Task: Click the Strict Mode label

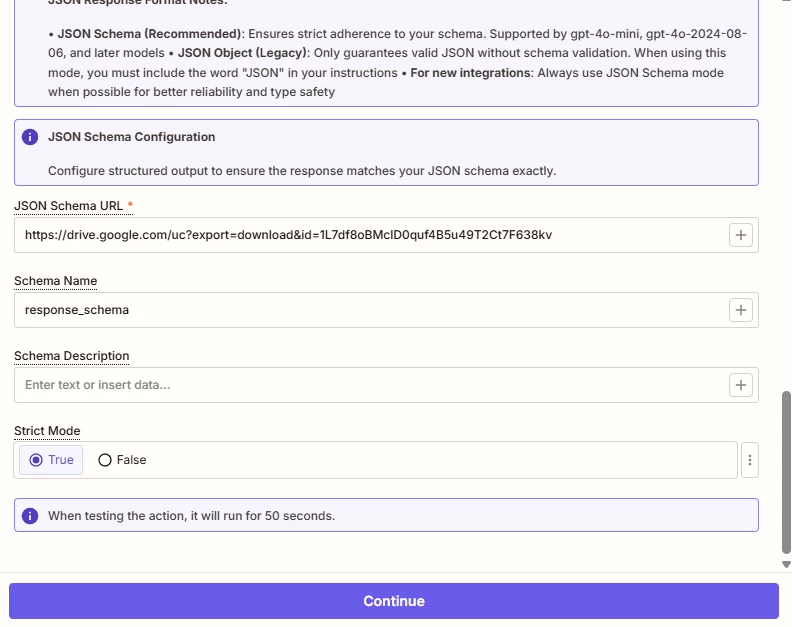Action: [x=47, y=431]
